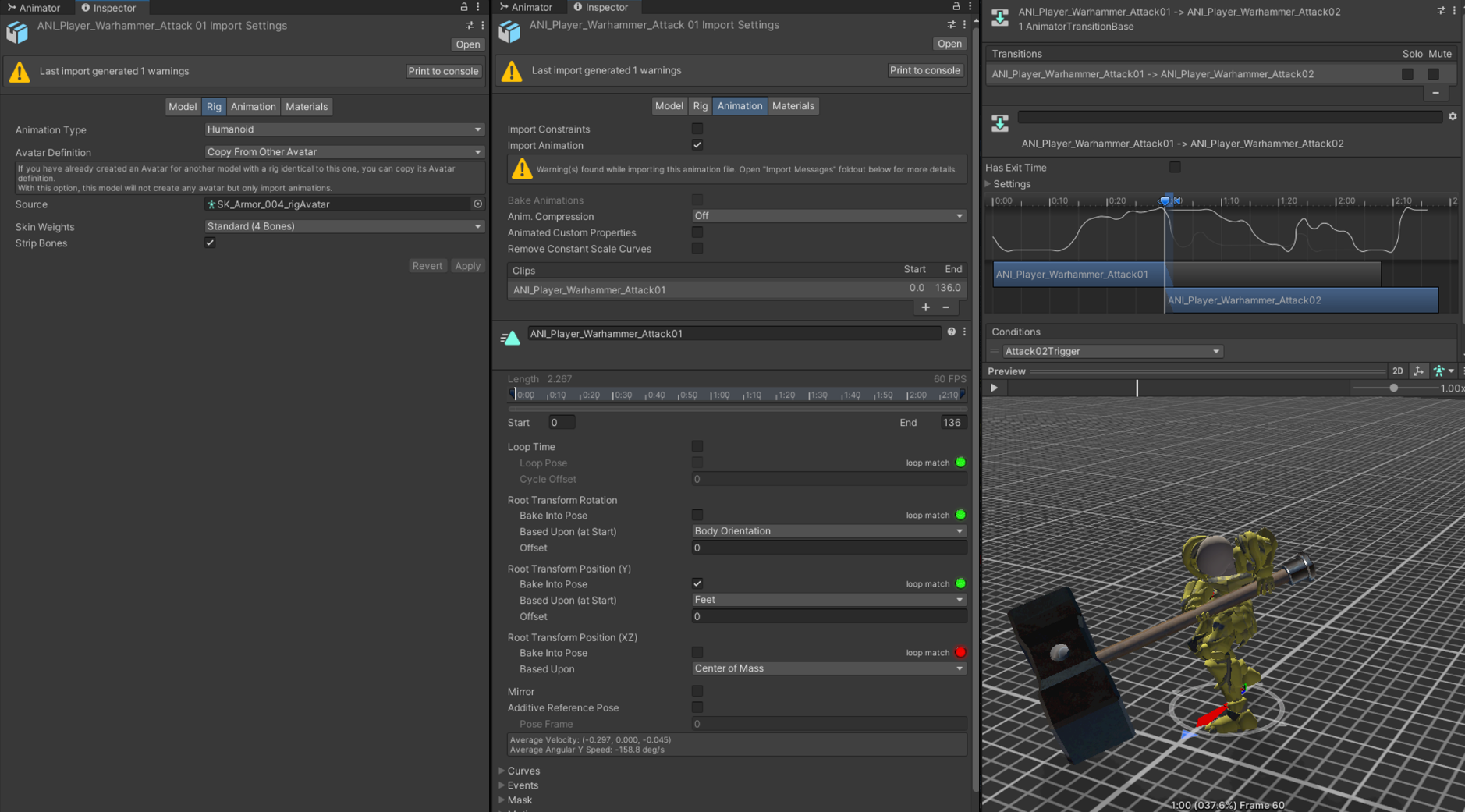Switch to Materials tab in middle panel
Image resolution: width=1465 pixels, height=812 pixels.
coord(793,106)
